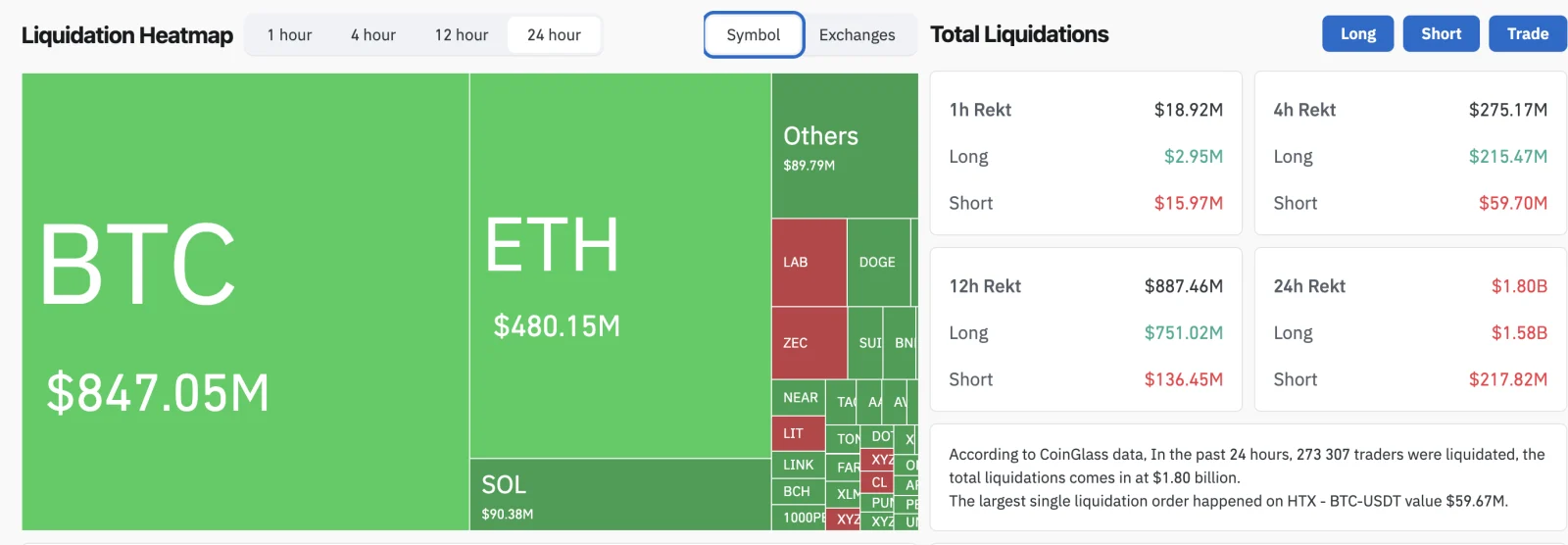Screen dimensions: 1568x545
Task: Click 4h Short value $59.70M
Action: (x=1513, y=203)
